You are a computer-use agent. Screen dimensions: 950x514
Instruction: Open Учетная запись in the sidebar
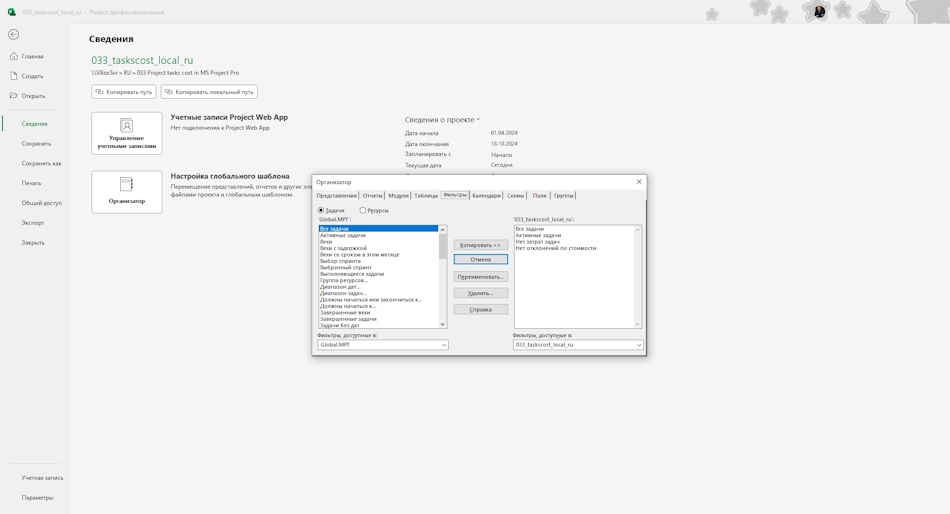[42, 478]
